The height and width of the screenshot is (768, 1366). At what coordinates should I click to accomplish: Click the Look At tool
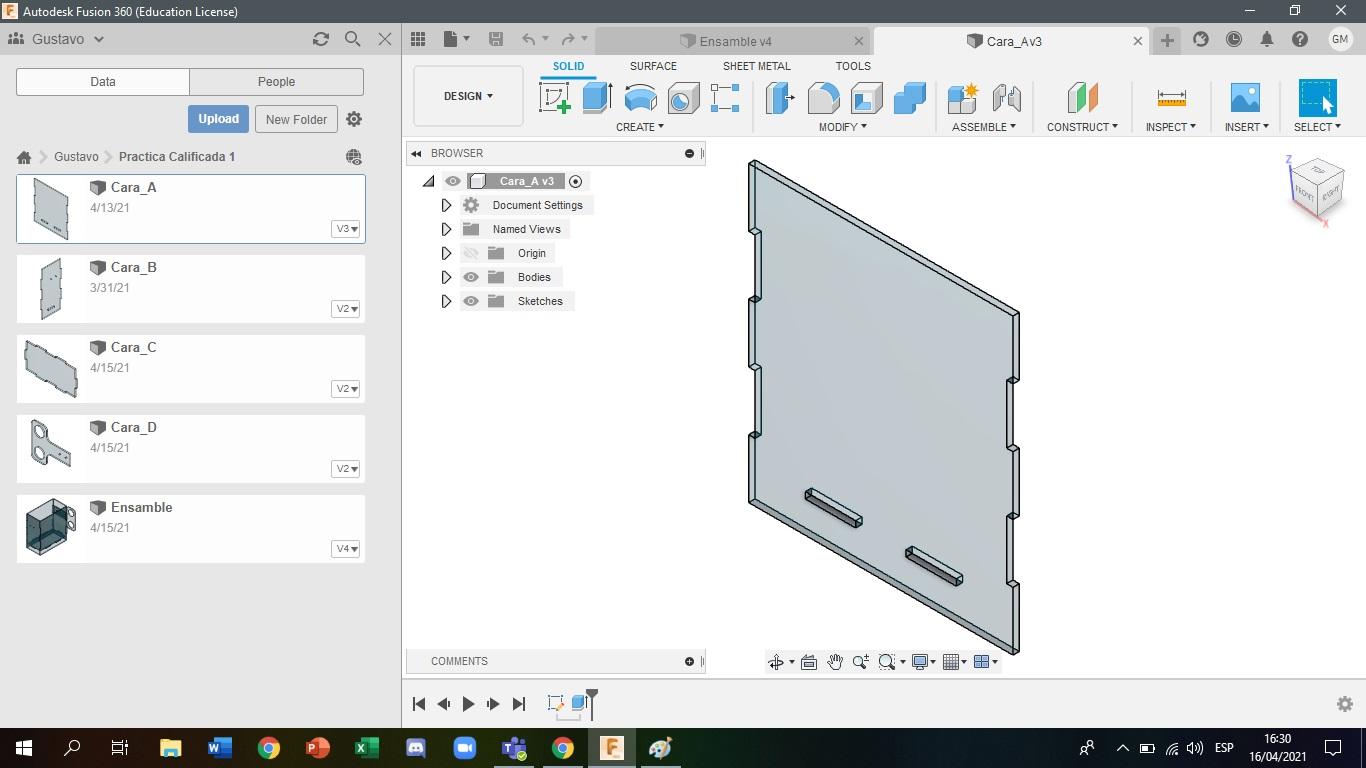tap(809, 662)
